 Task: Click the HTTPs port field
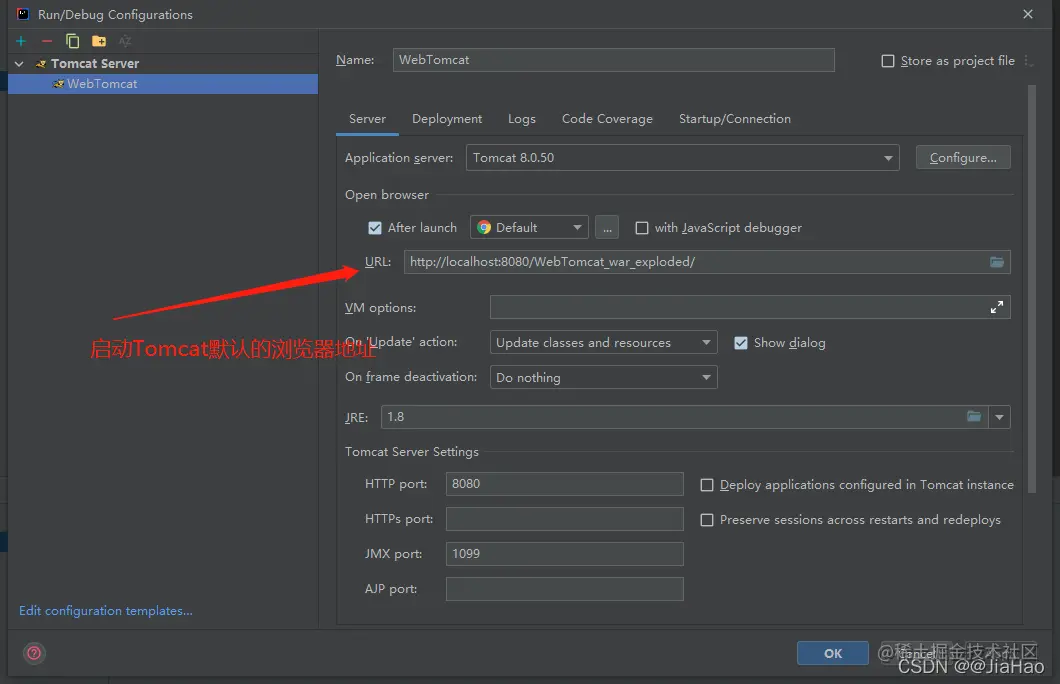tap(564, 519)
